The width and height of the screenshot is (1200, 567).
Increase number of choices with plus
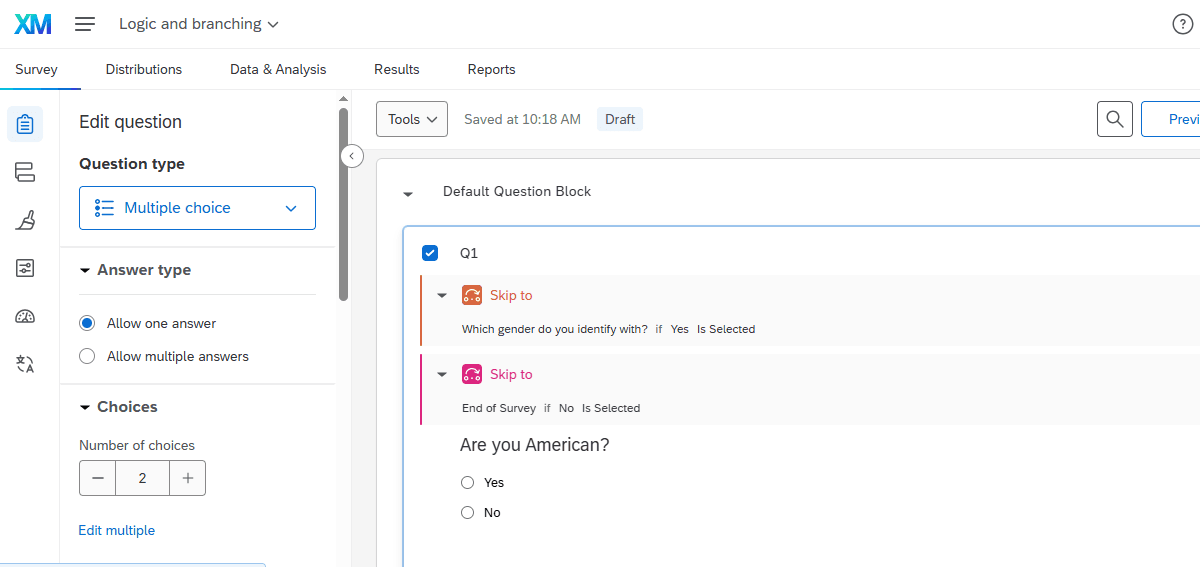(187, 478)
